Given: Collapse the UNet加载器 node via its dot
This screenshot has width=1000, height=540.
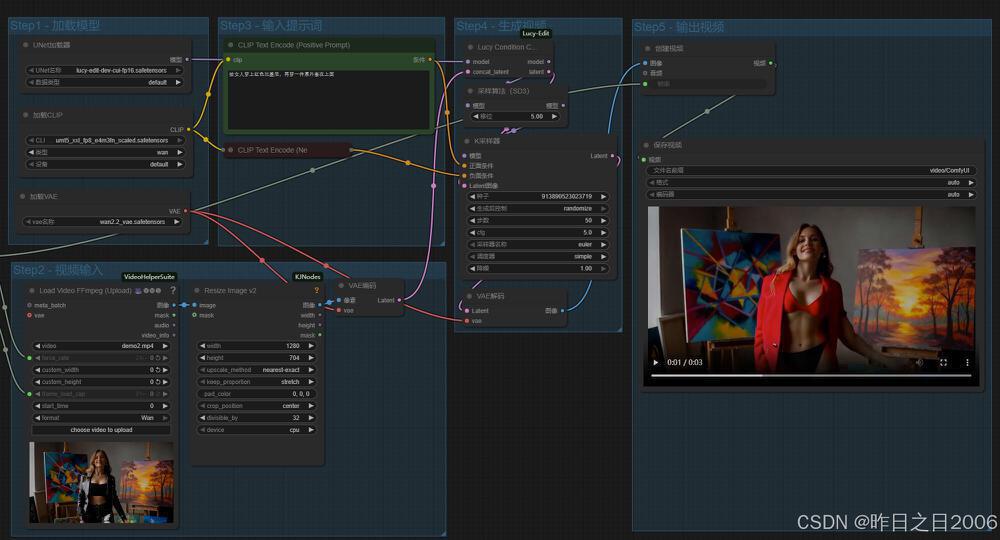Looking at the screenshot, I should pos(24,45).
